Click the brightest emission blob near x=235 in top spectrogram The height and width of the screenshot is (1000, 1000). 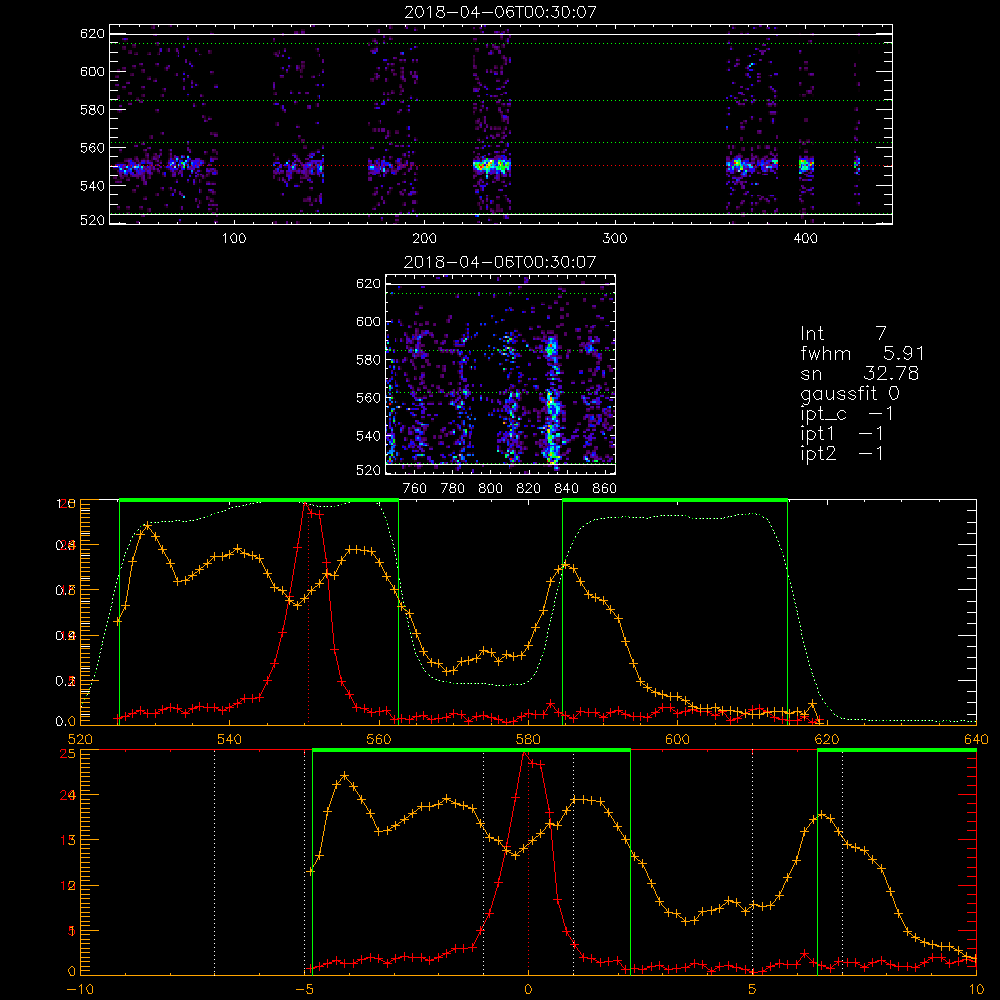click(492, 166)
